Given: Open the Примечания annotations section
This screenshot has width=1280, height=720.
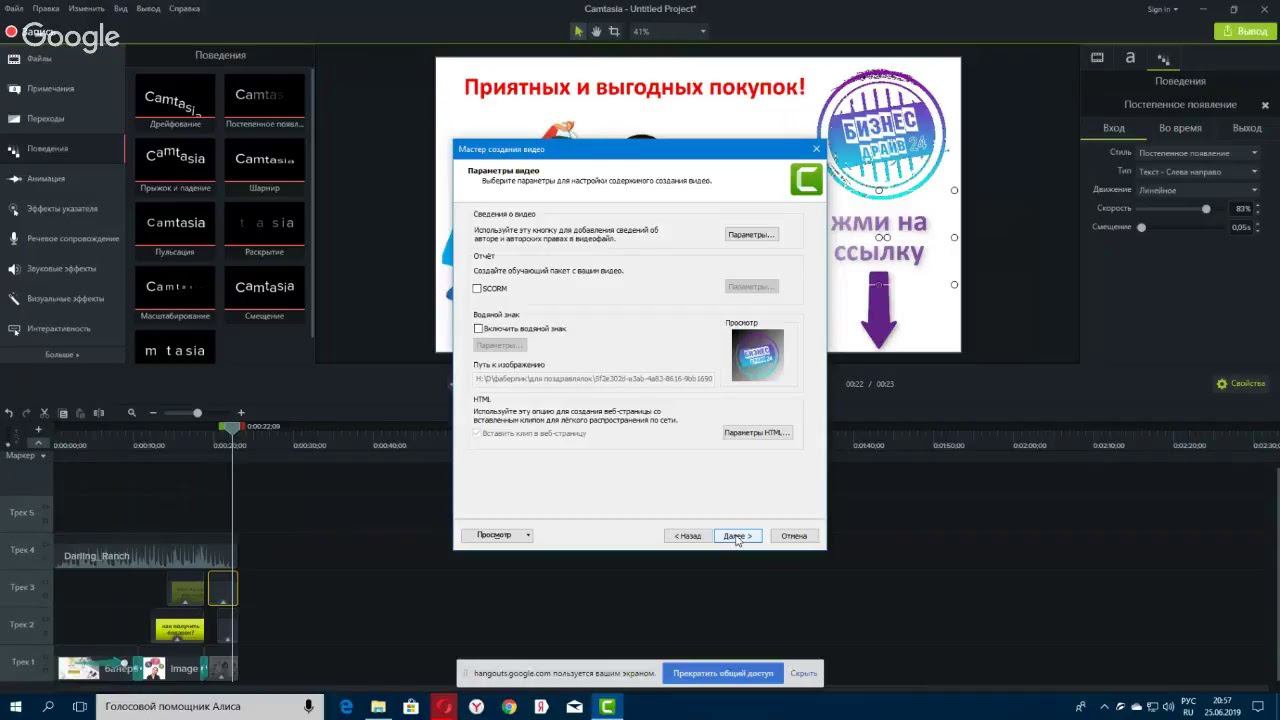Looking at the screenshot, I should point(62,89).
